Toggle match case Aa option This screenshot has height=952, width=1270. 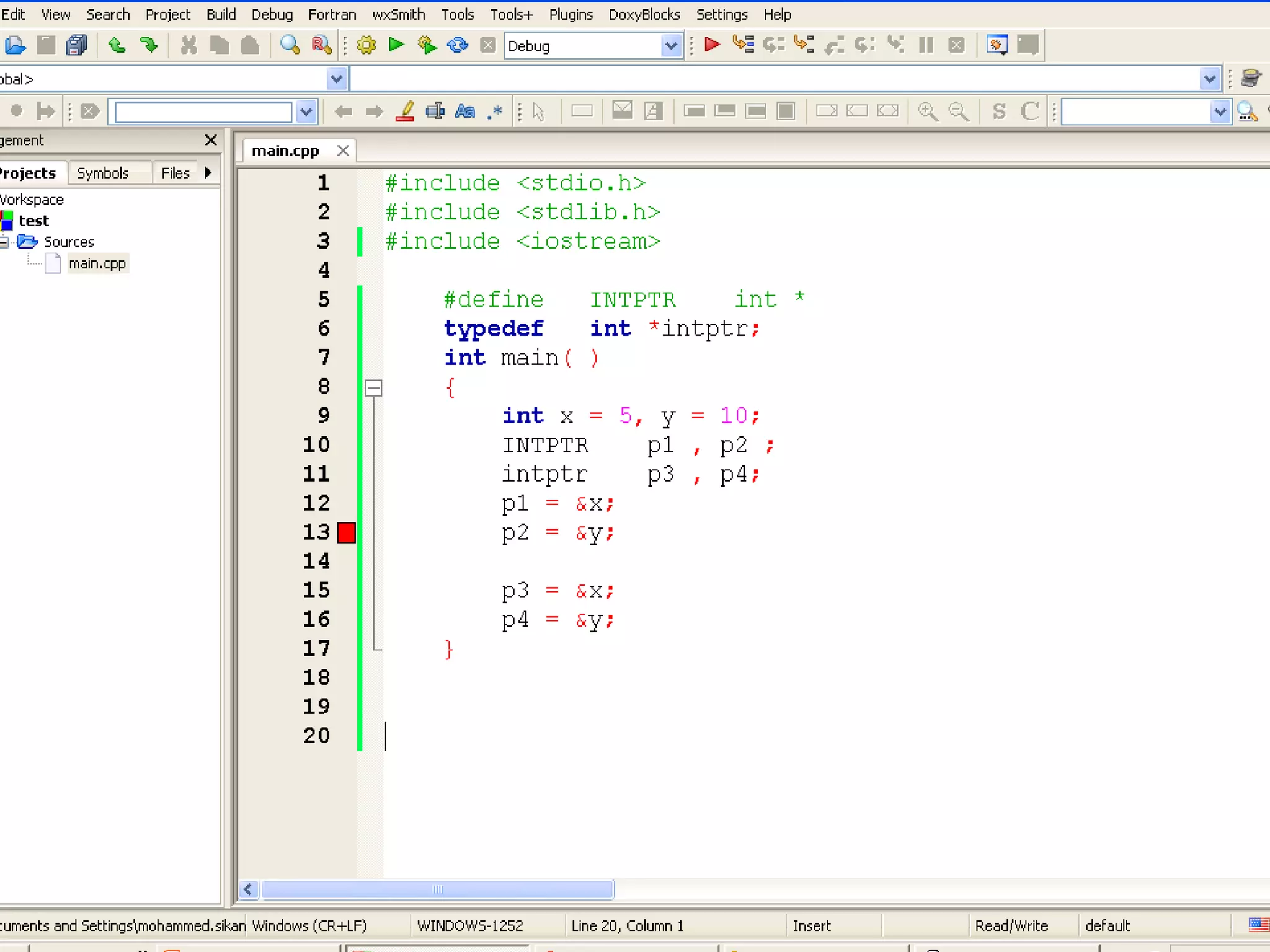tap(464, 112)
